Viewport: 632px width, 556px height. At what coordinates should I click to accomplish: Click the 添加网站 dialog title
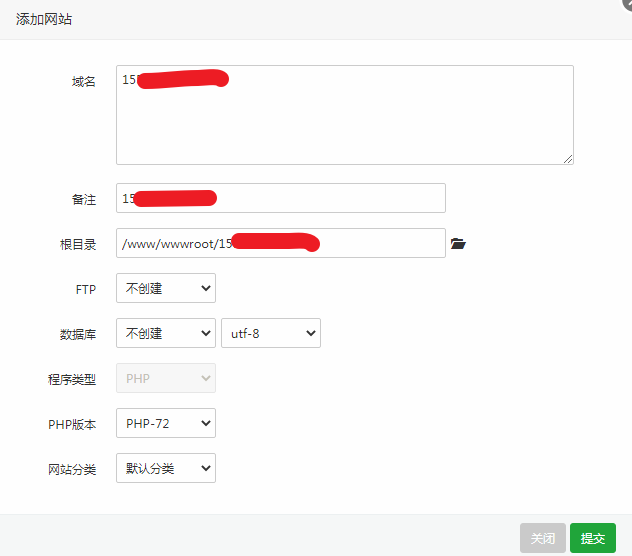(x=43, y=19)
